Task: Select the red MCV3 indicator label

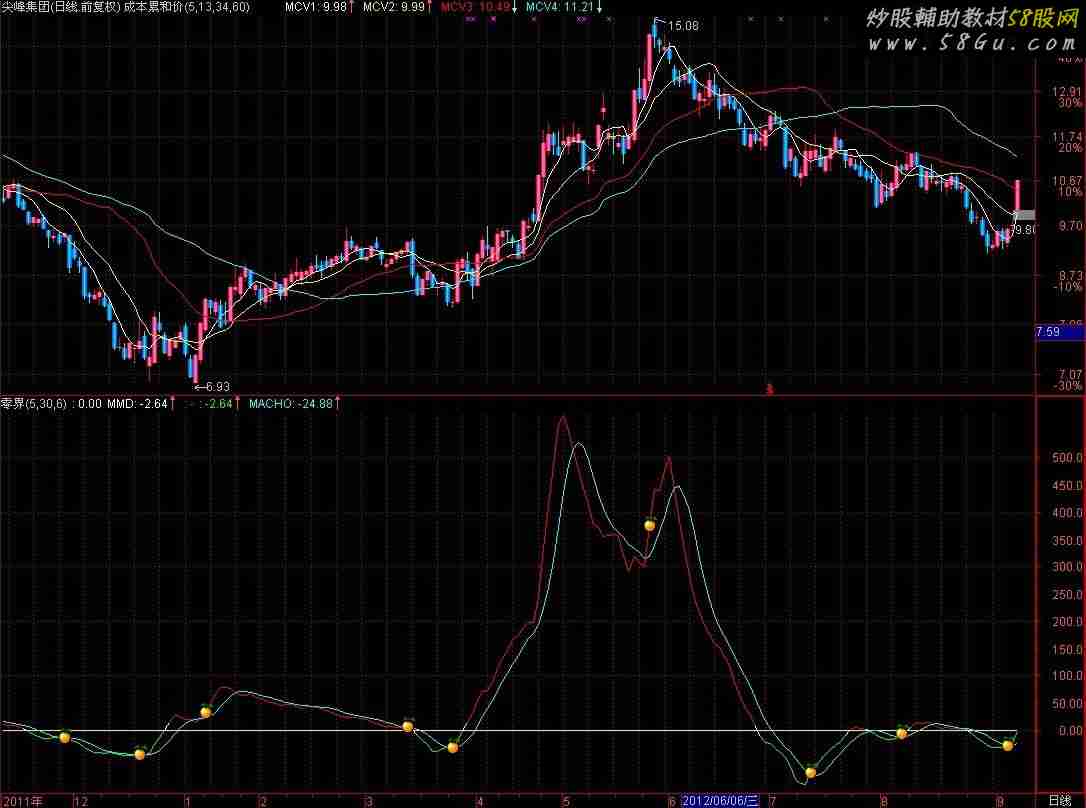Action: (478, 7)
